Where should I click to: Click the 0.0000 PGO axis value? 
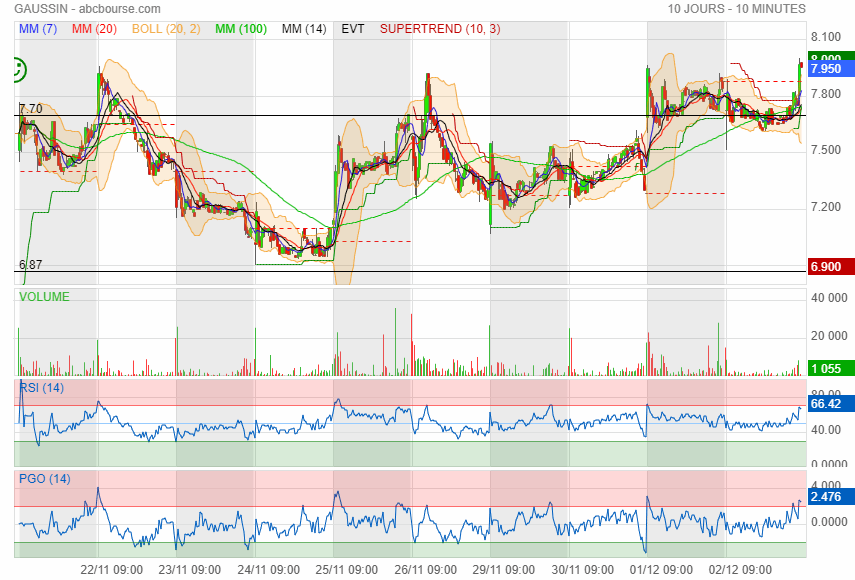click(x=829, y=522)
